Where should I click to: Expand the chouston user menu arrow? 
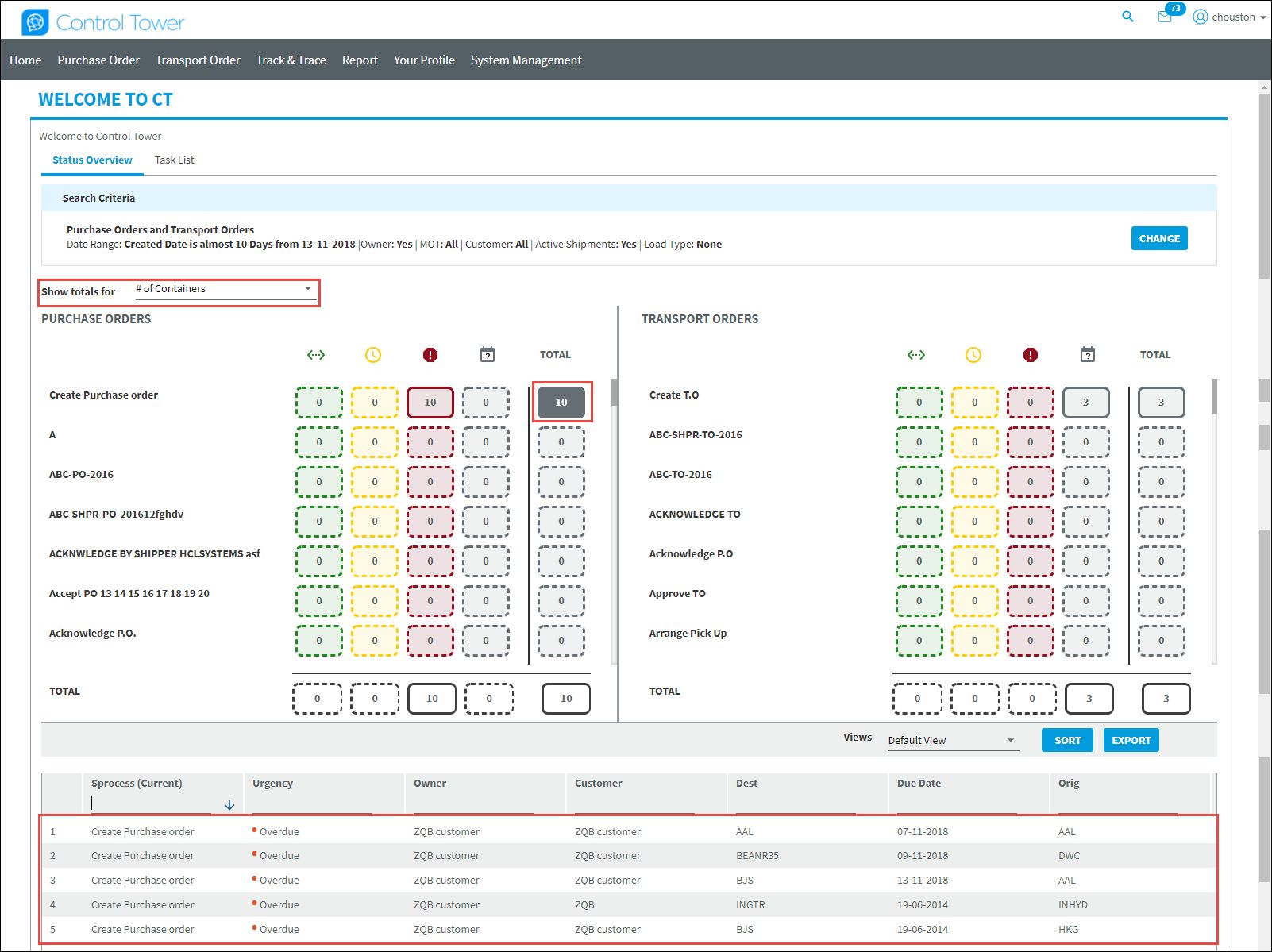[1262, 17]
